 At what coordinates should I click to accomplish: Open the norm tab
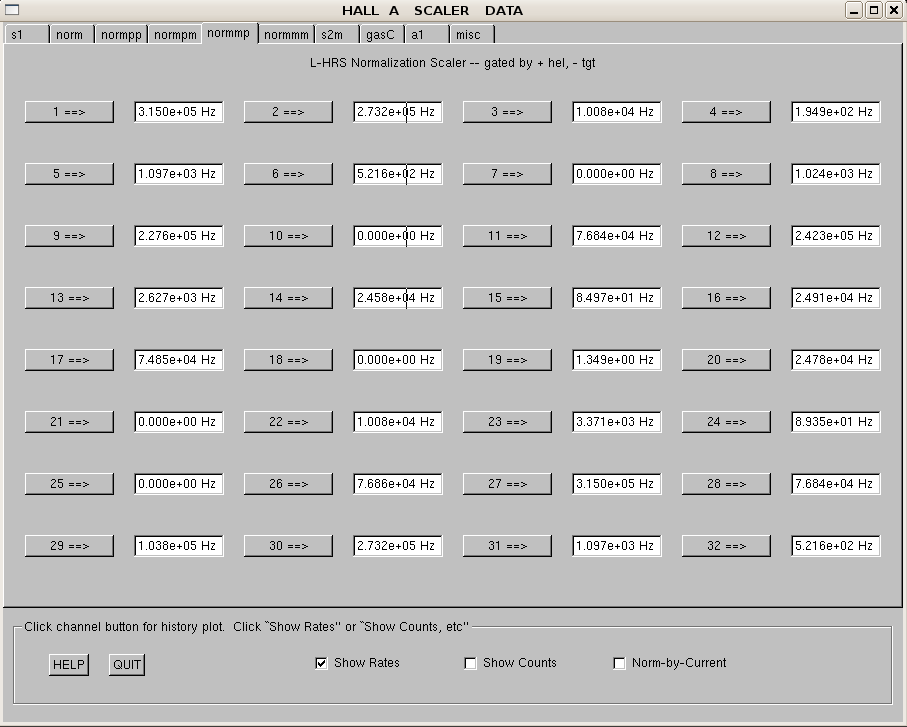[x=72, y=35]
